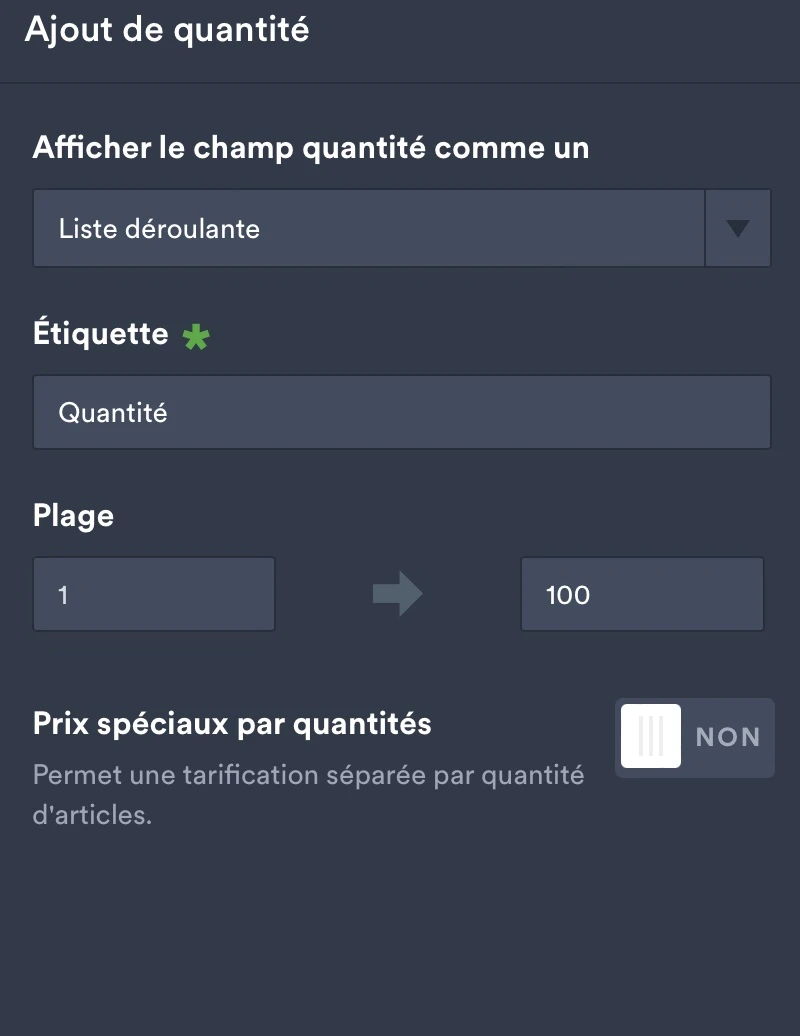Click the 'Afficher le champ quantité' heading

click(x=310, y=147)
